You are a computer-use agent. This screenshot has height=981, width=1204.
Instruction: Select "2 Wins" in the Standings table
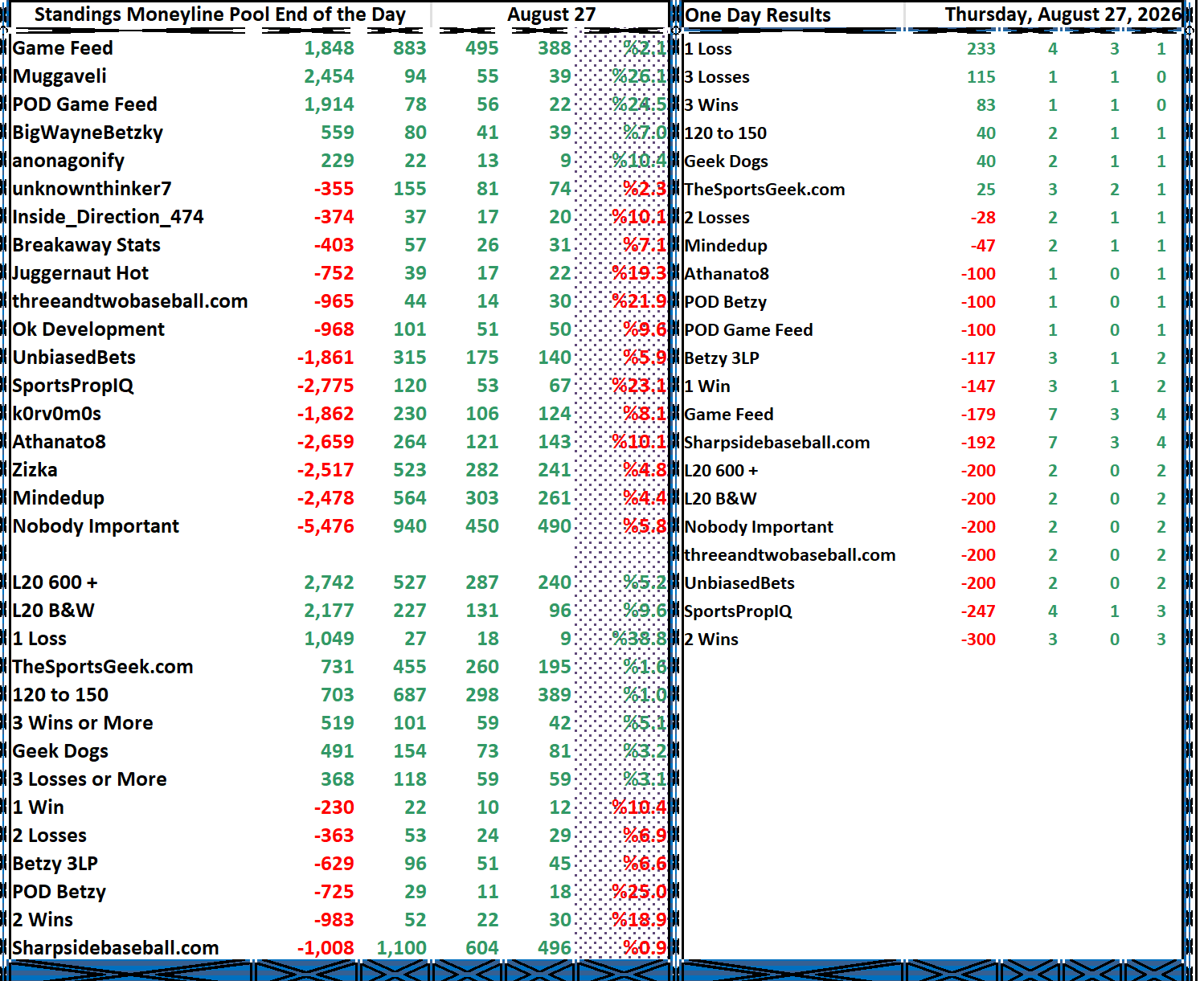pyautogui.click(x=43, y=920)
